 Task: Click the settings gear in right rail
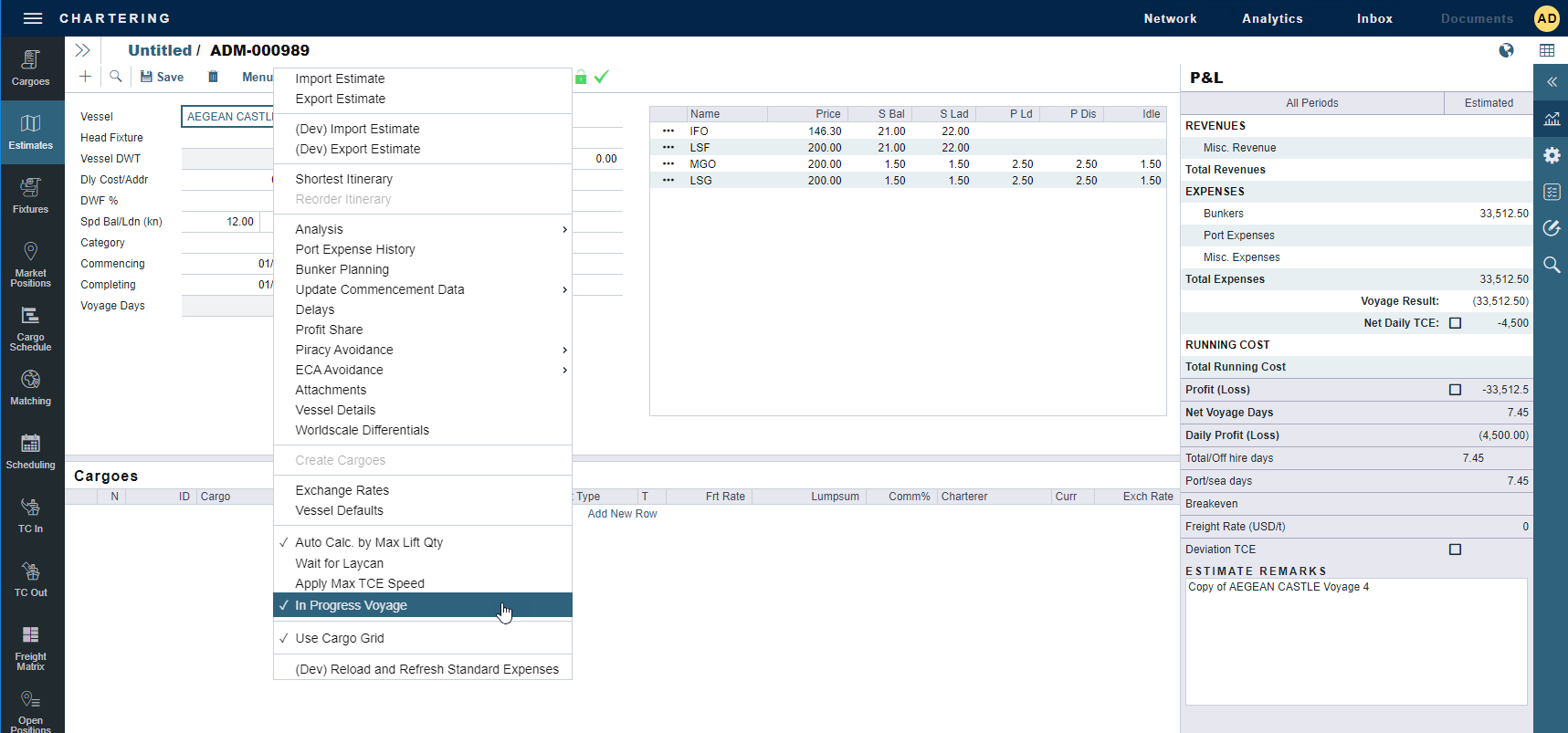(1552, 155)
